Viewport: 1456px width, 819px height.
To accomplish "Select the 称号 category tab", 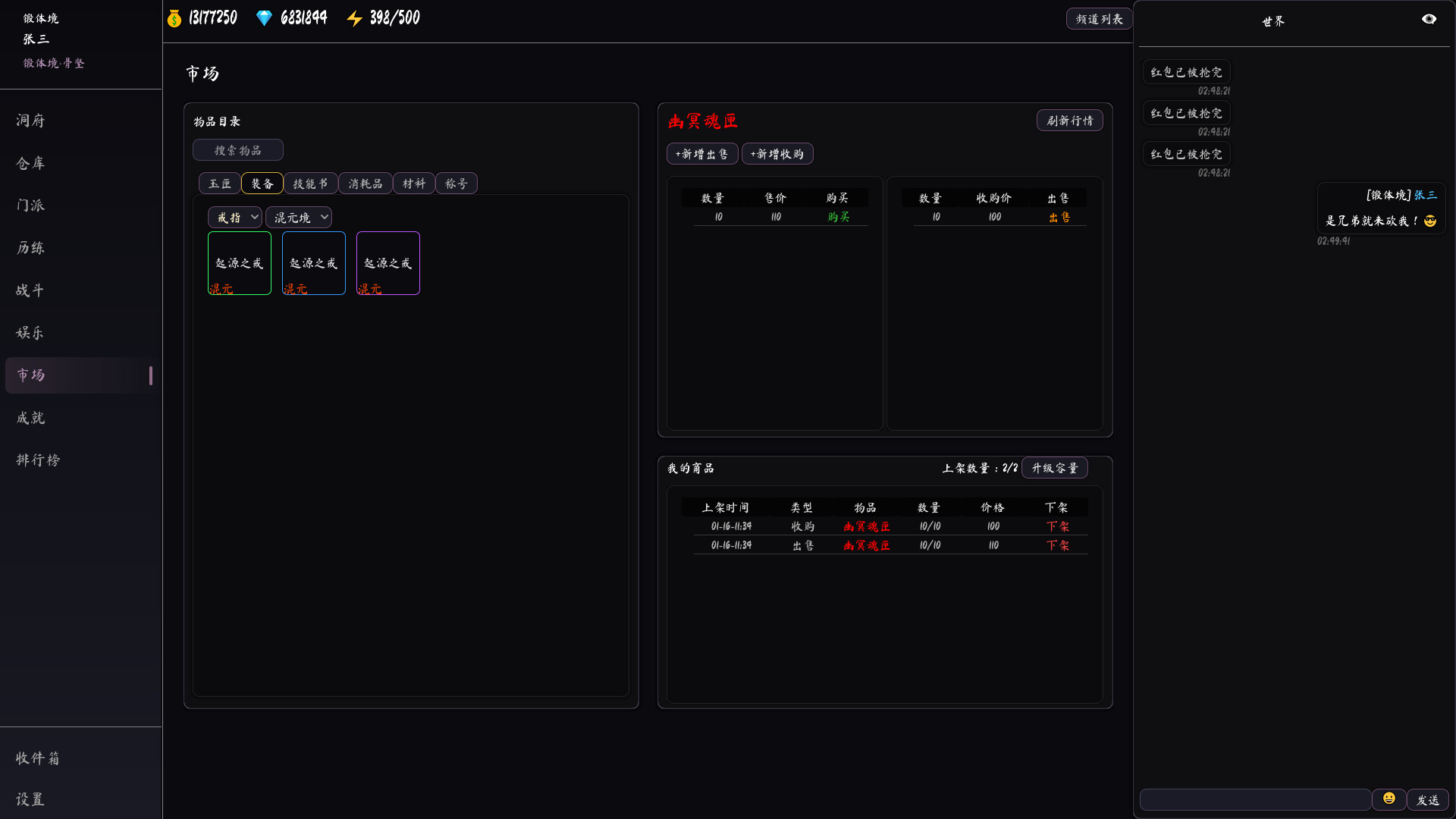I will (457, 183).
